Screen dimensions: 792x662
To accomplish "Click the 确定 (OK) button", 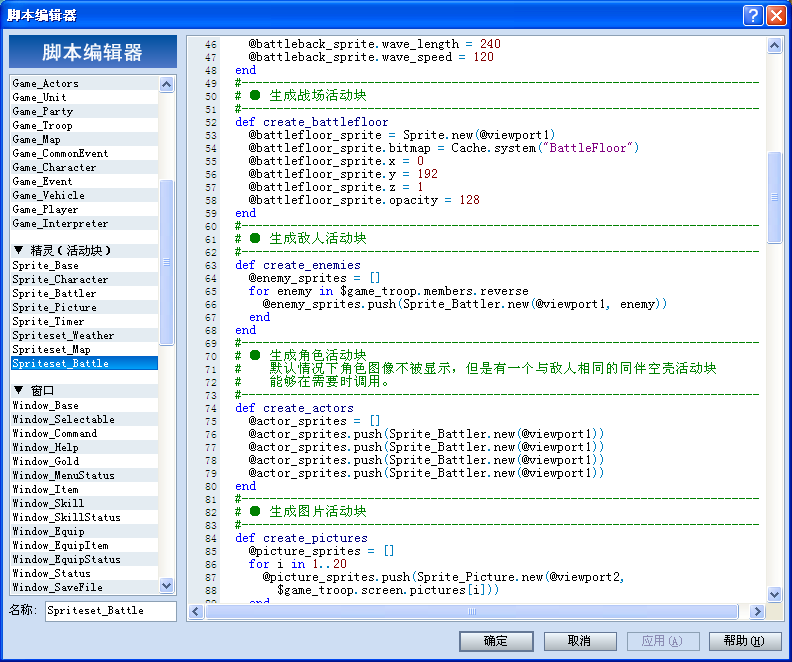I will coord(496,641).
